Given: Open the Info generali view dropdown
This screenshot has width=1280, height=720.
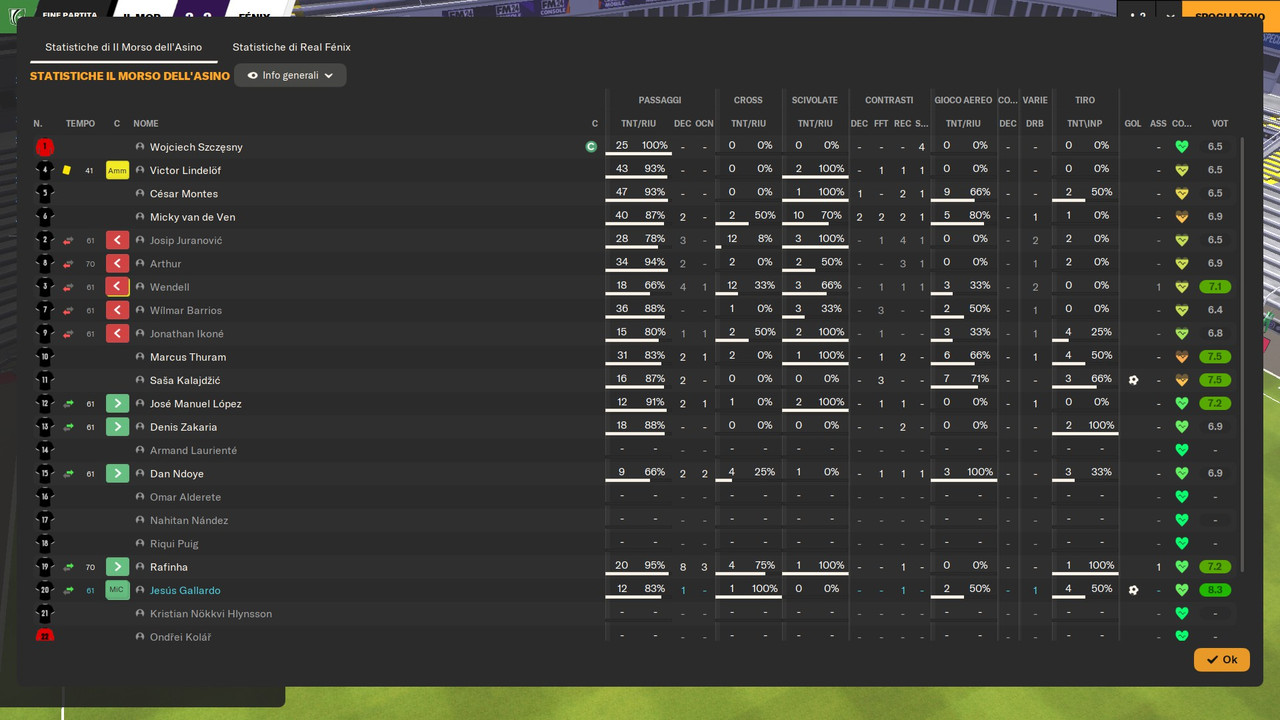Looking at the screenshot, I should (x=290, y=75).
